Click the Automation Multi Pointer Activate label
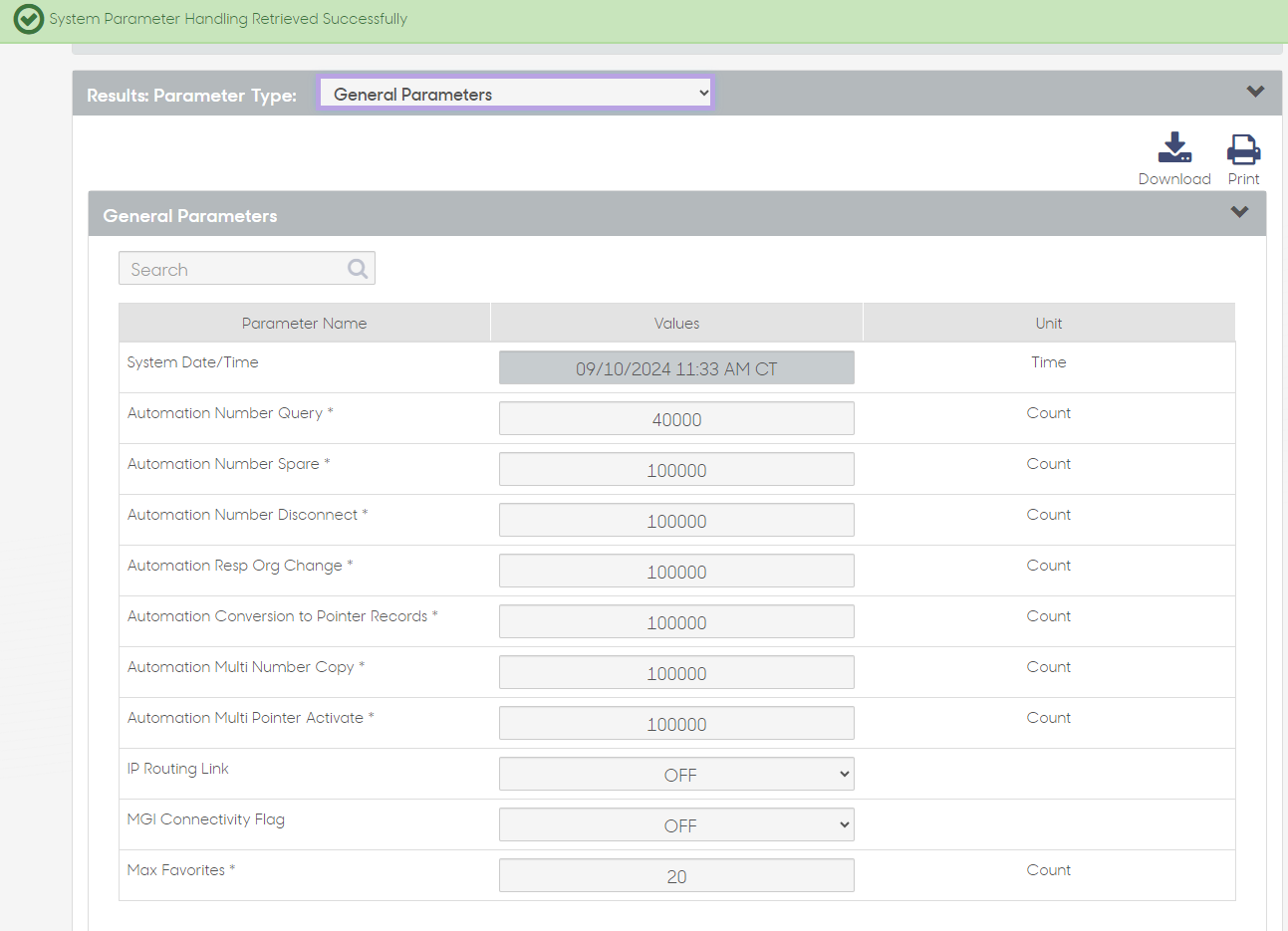Viewport: 1288px width, 931px height. pyautogui.click(x=250, y=718)
